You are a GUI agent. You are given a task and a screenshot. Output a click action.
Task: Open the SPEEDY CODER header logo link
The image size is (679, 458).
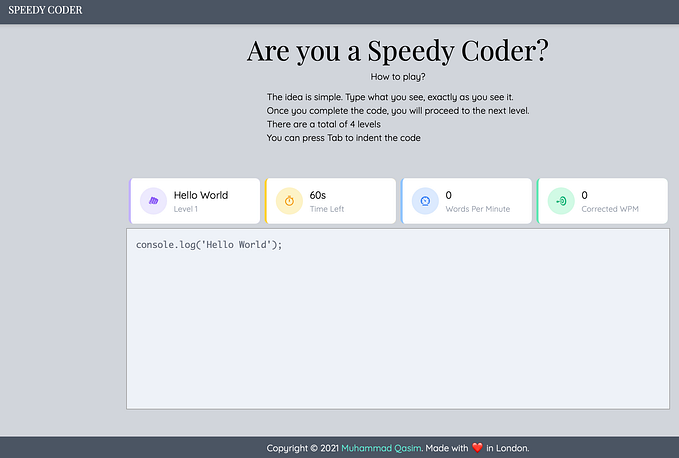(x=45, y=10)
